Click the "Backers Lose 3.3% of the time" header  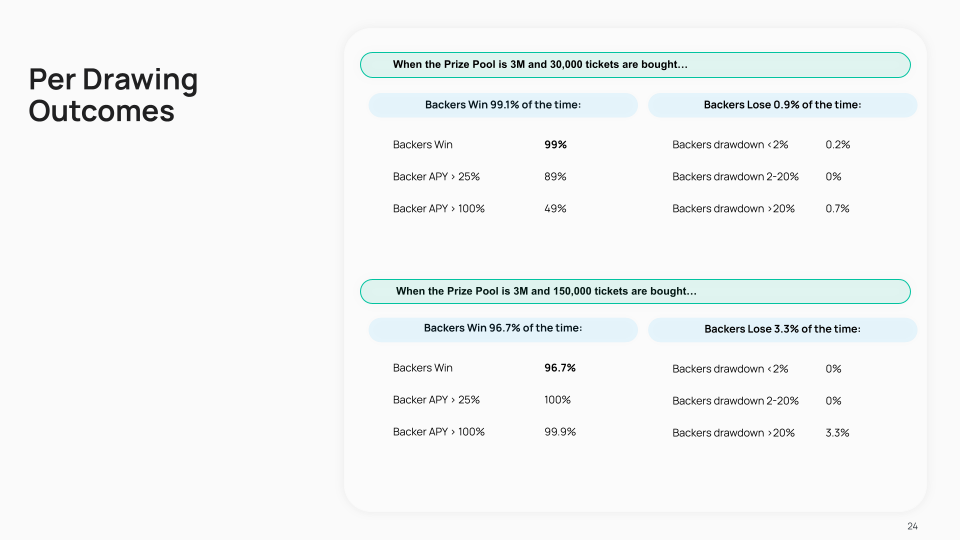(782, 329)
